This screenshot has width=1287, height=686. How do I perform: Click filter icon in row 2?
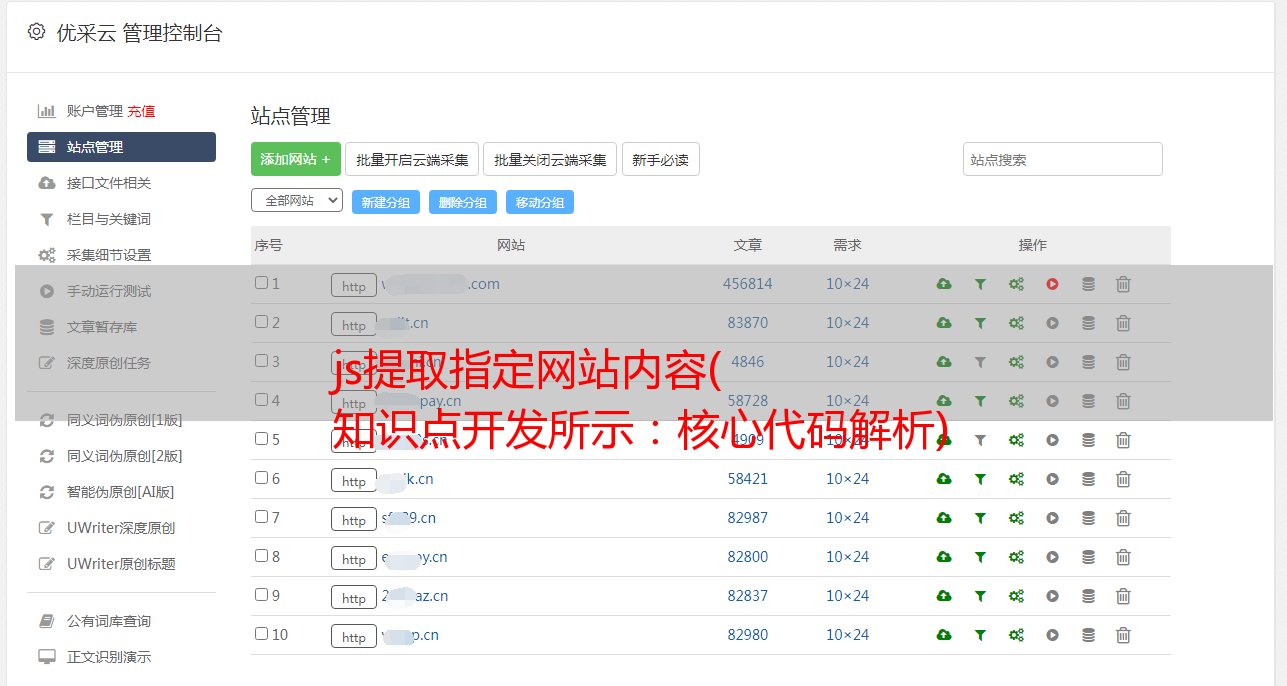click(x=980, y=323)
